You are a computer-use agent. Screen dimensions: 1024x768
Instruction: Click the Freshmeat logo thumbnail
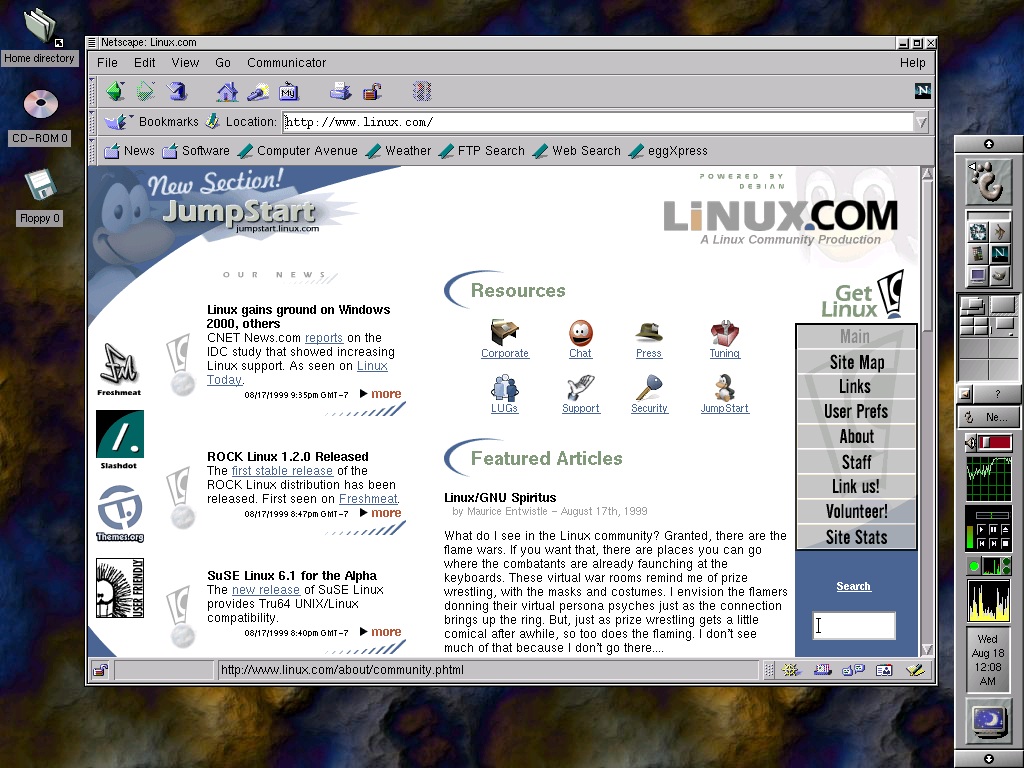[119, 369]
